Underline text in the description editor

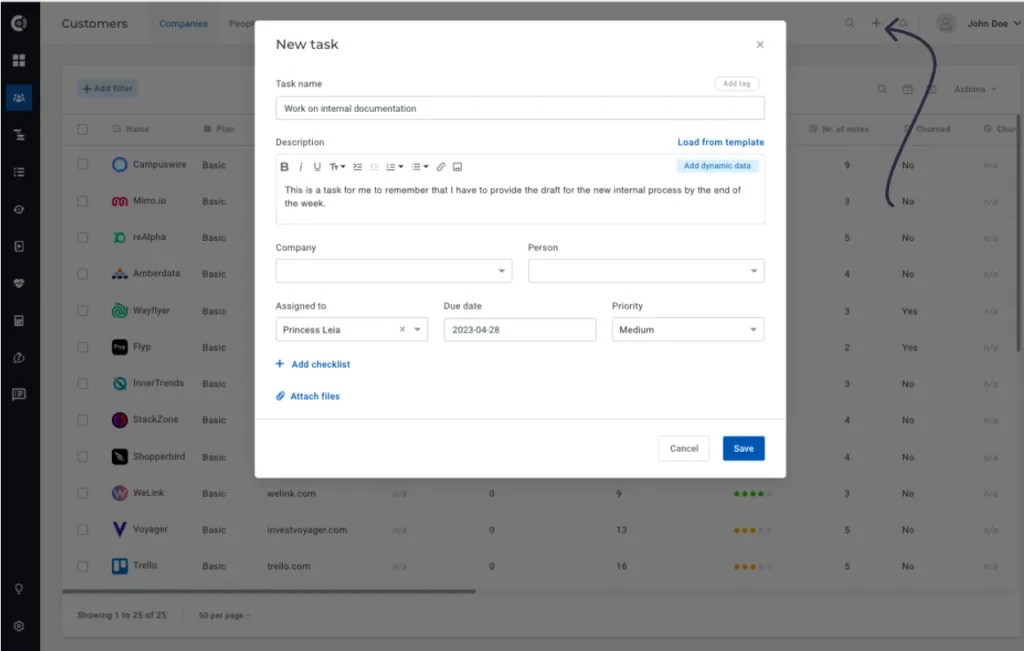click(x=317, y=167)
